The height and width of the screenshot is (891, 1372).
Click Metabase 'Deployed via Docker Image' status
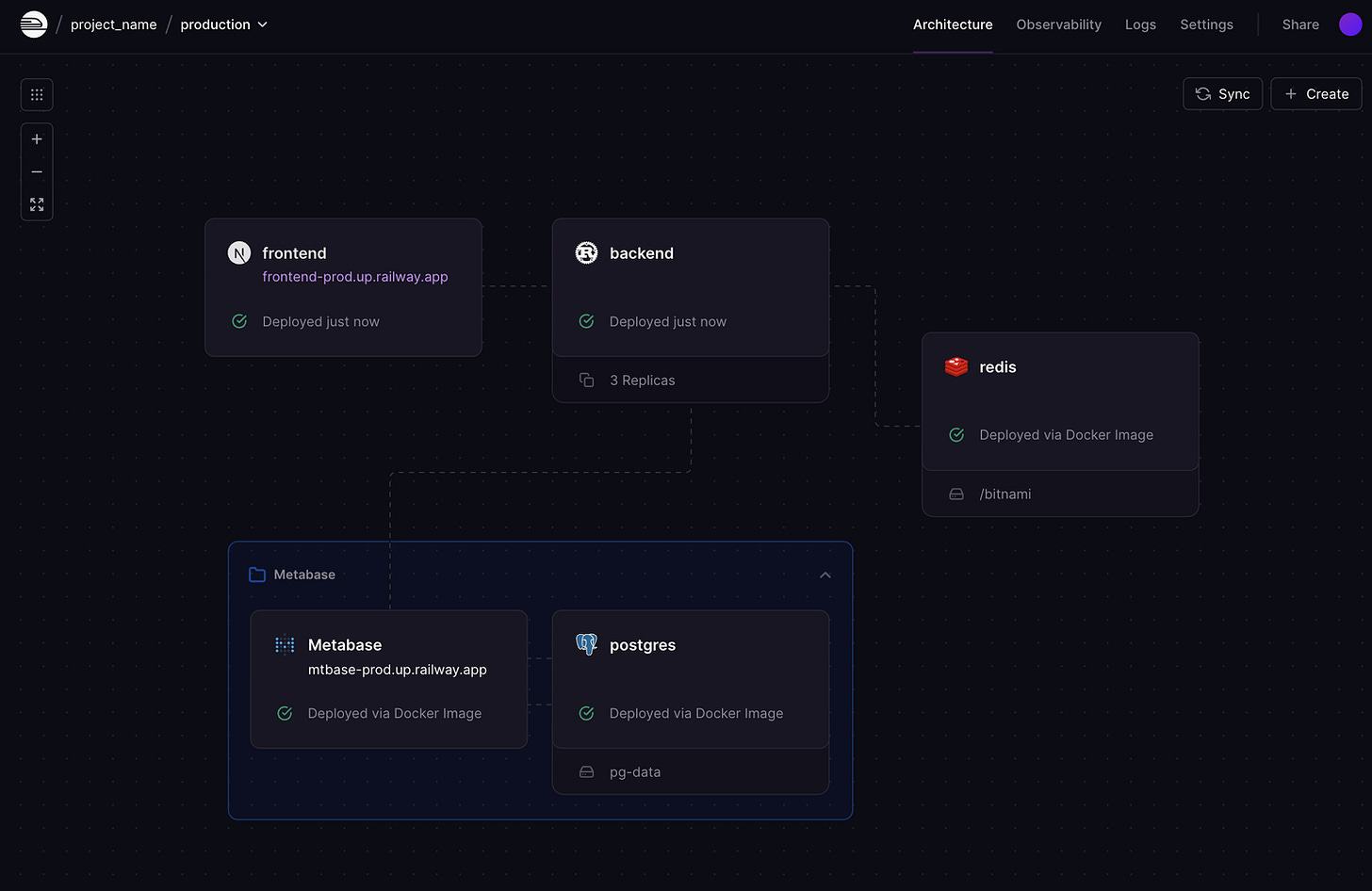[x=395, y=714]
